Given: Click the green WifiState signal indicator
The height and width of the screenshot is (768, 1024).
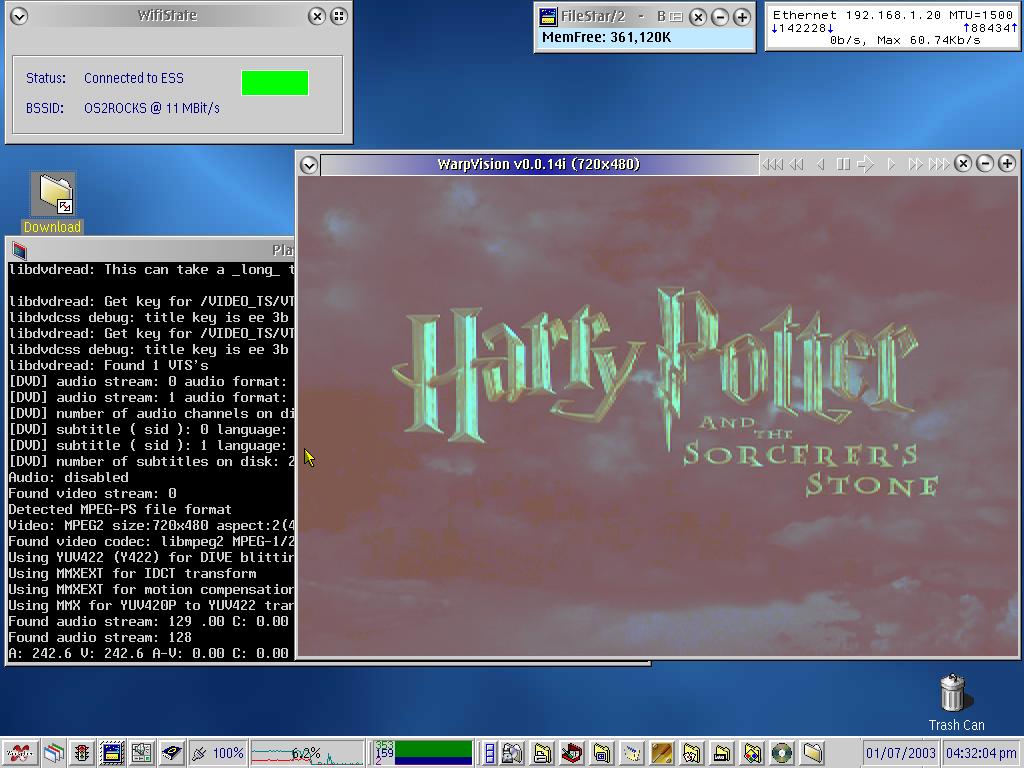Looking at the screenshot, I should pos(275,83).
